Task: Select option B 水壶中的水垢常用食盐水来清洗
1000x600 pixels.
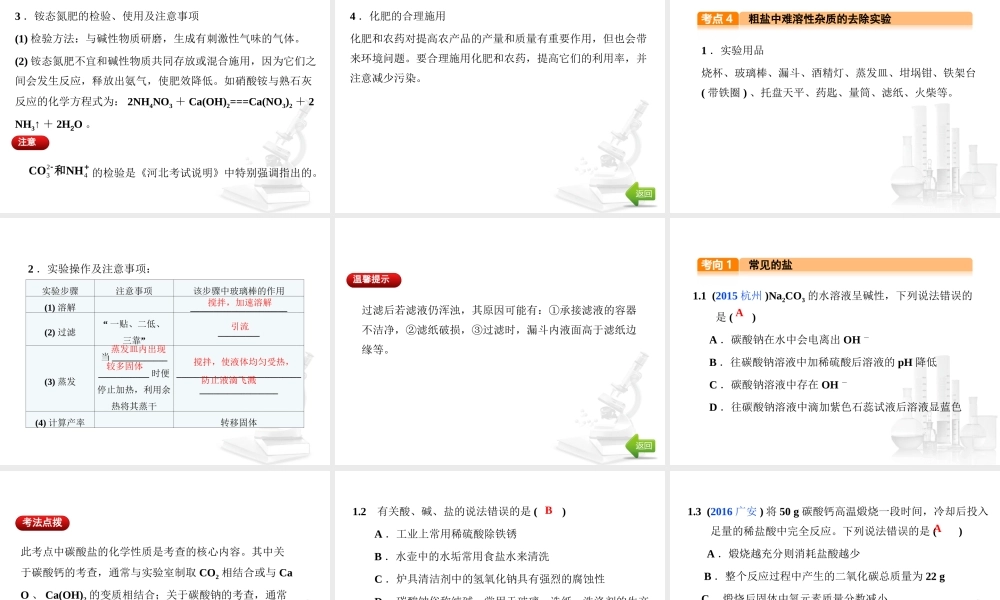Action: pyautogui.click(x=462, y=556)
